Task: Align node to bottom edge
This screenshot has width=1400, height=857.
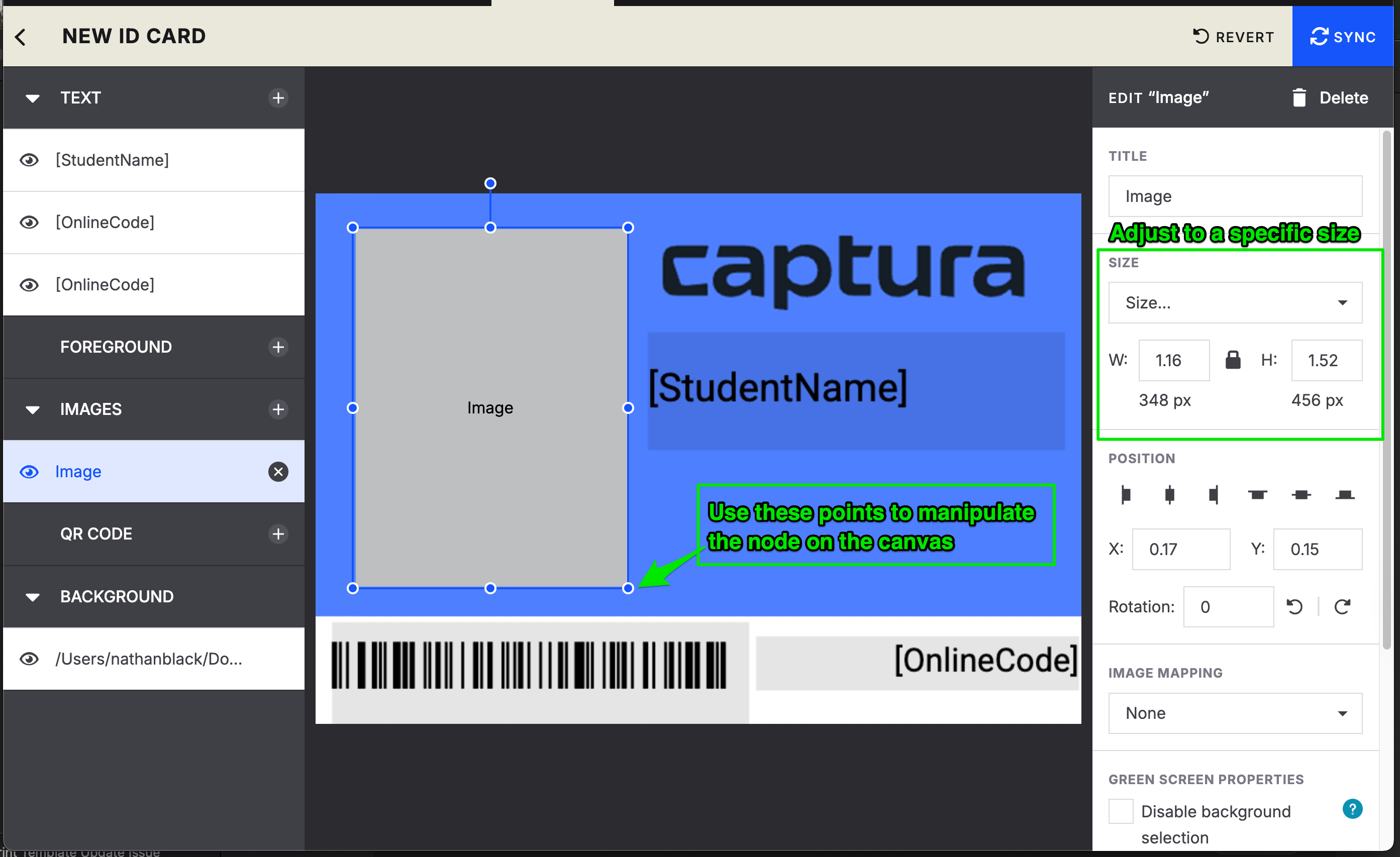Action: click(x=1345, y=495)
